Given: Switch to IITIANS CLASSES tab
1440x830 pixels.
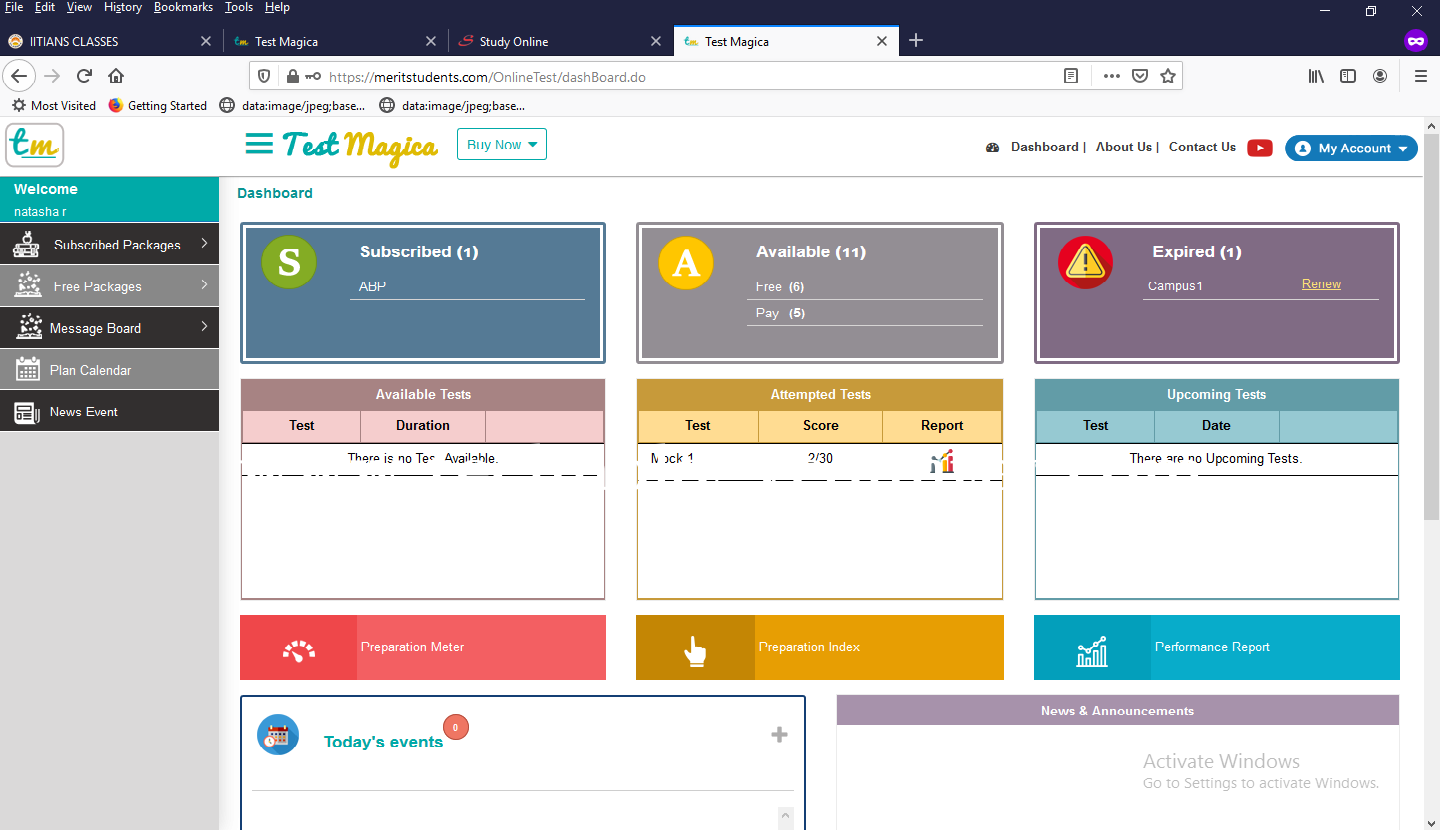Looking at the screenshot, I should point(110,41).
